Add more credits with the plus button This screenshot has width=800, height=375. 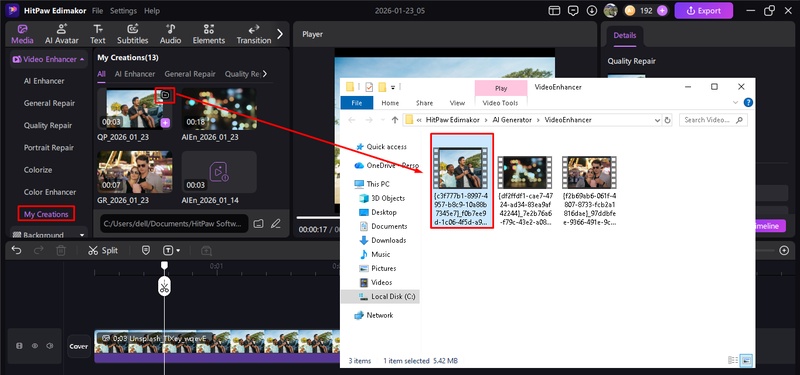pyautogui.click(x=662, y=11)
